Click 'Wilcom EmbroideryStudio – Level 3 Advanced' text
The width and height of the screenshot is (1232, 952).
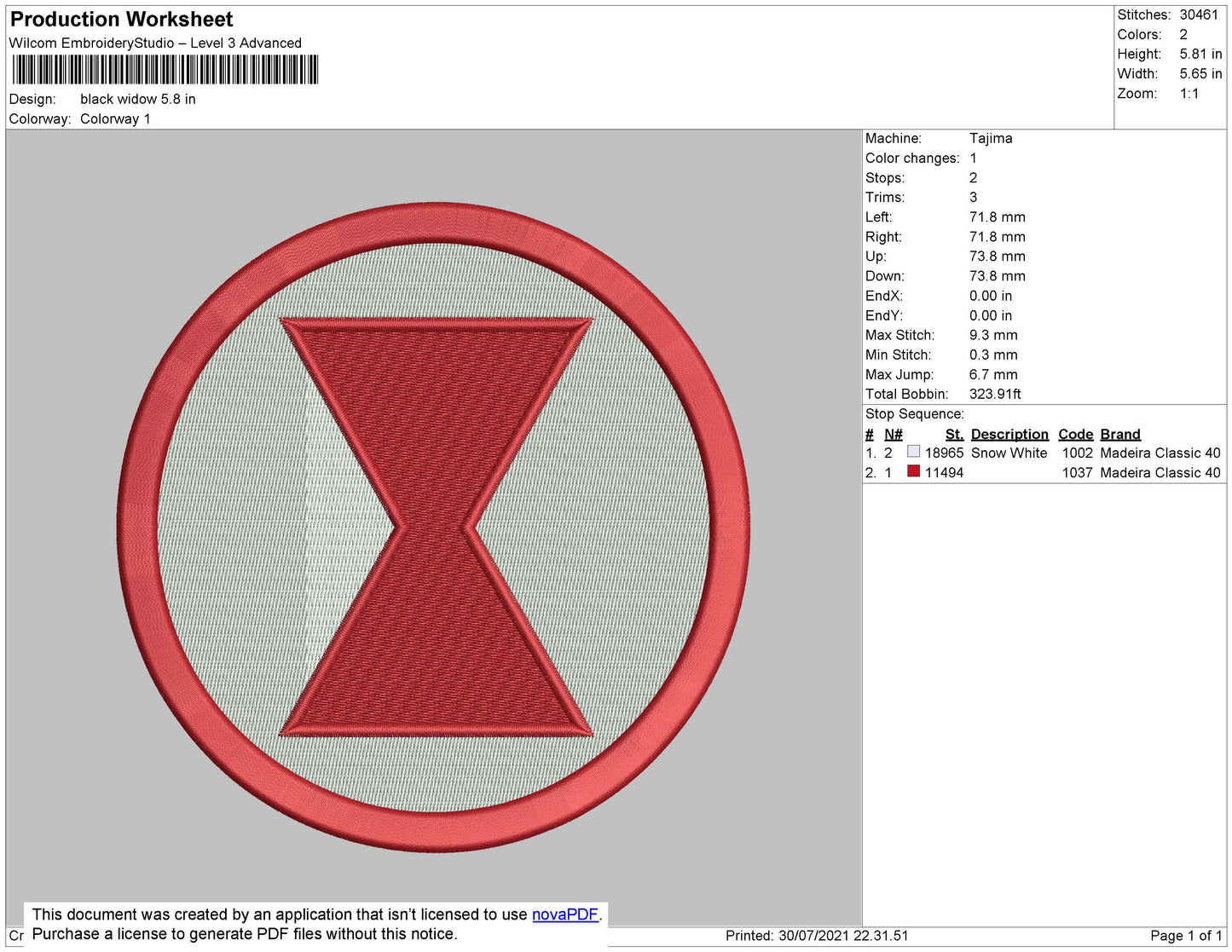[155, 43]
